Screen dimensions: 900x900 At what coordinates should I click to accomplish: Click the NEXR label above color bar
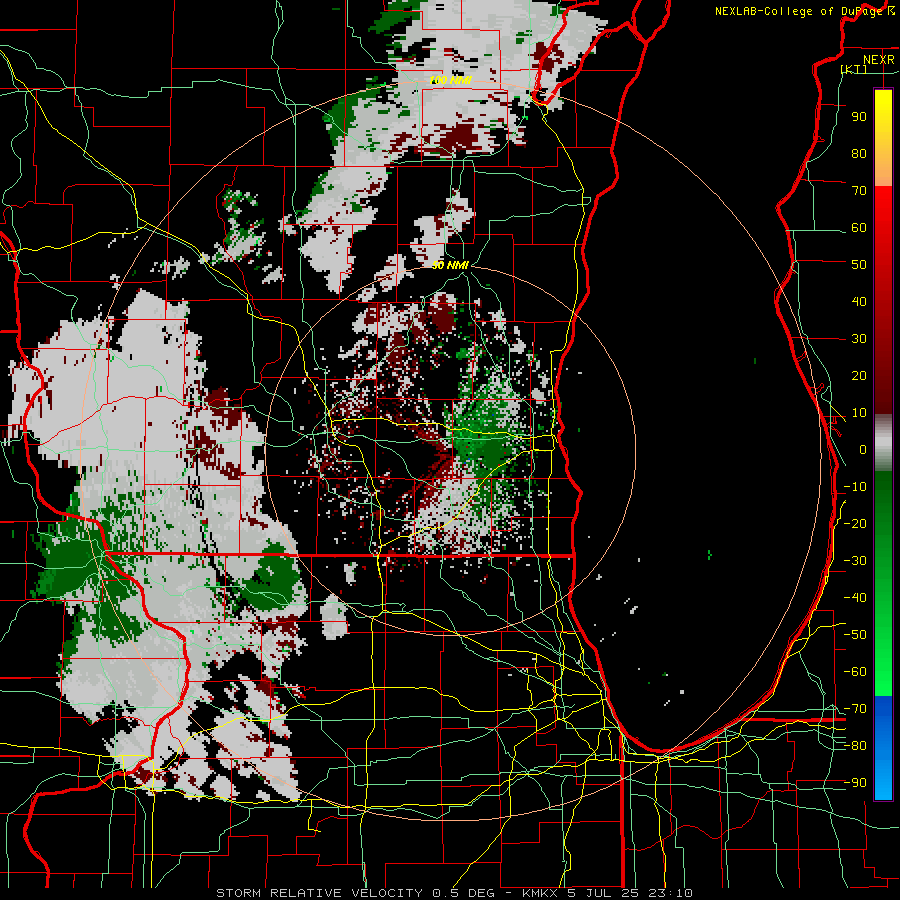(x=879, y=60)
